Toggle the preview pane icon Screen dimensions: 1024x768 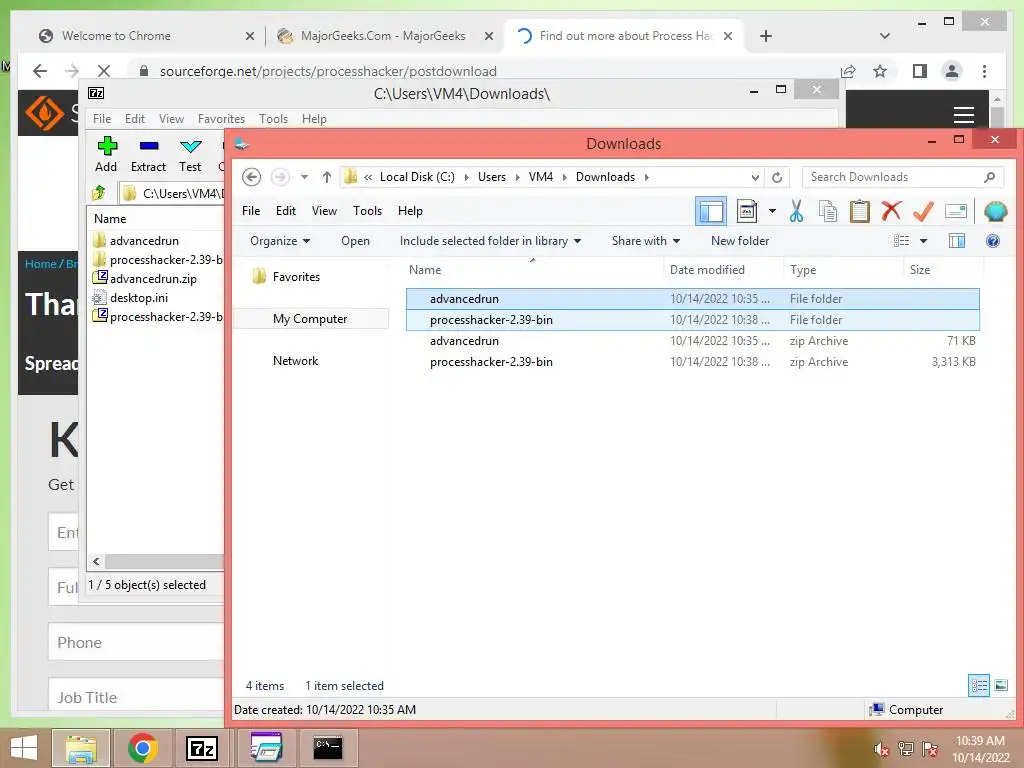click(x=957, y=241)
